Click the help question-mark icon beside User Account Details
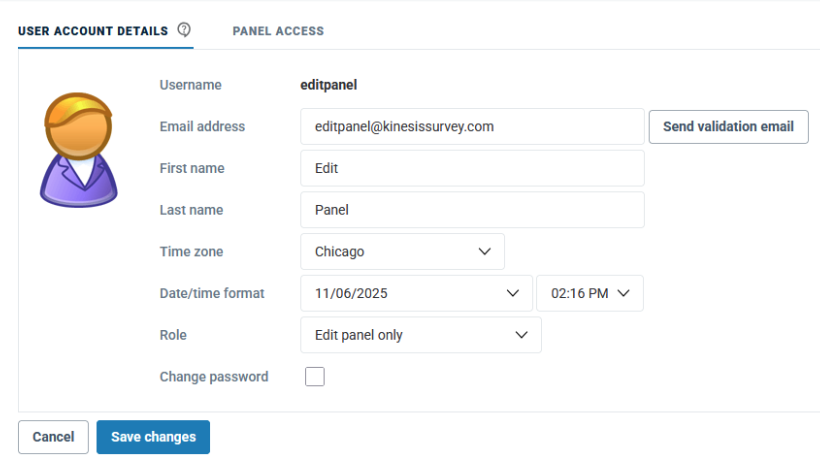820x460 pixels. pyautogui.click(x=184, y=30)
